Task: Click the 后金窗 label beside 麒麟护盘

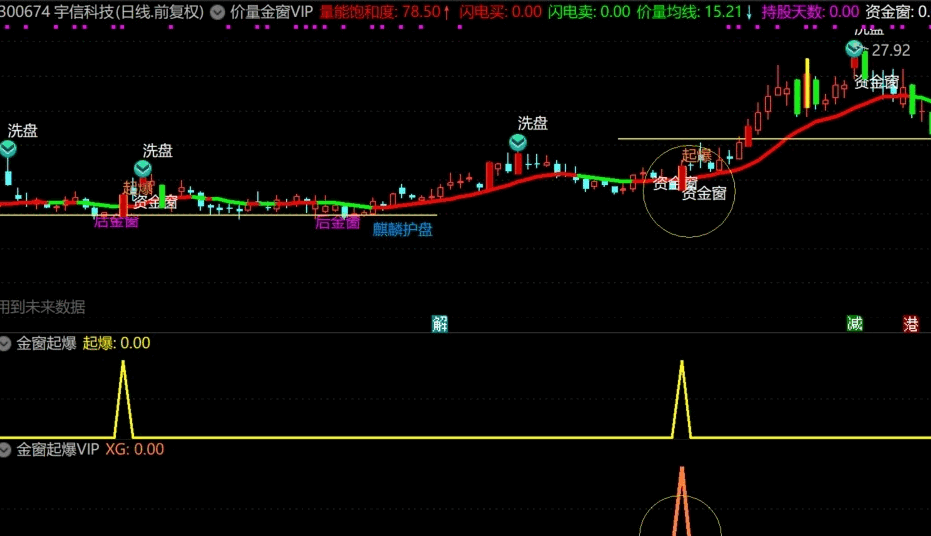Action: click(337, 223)
